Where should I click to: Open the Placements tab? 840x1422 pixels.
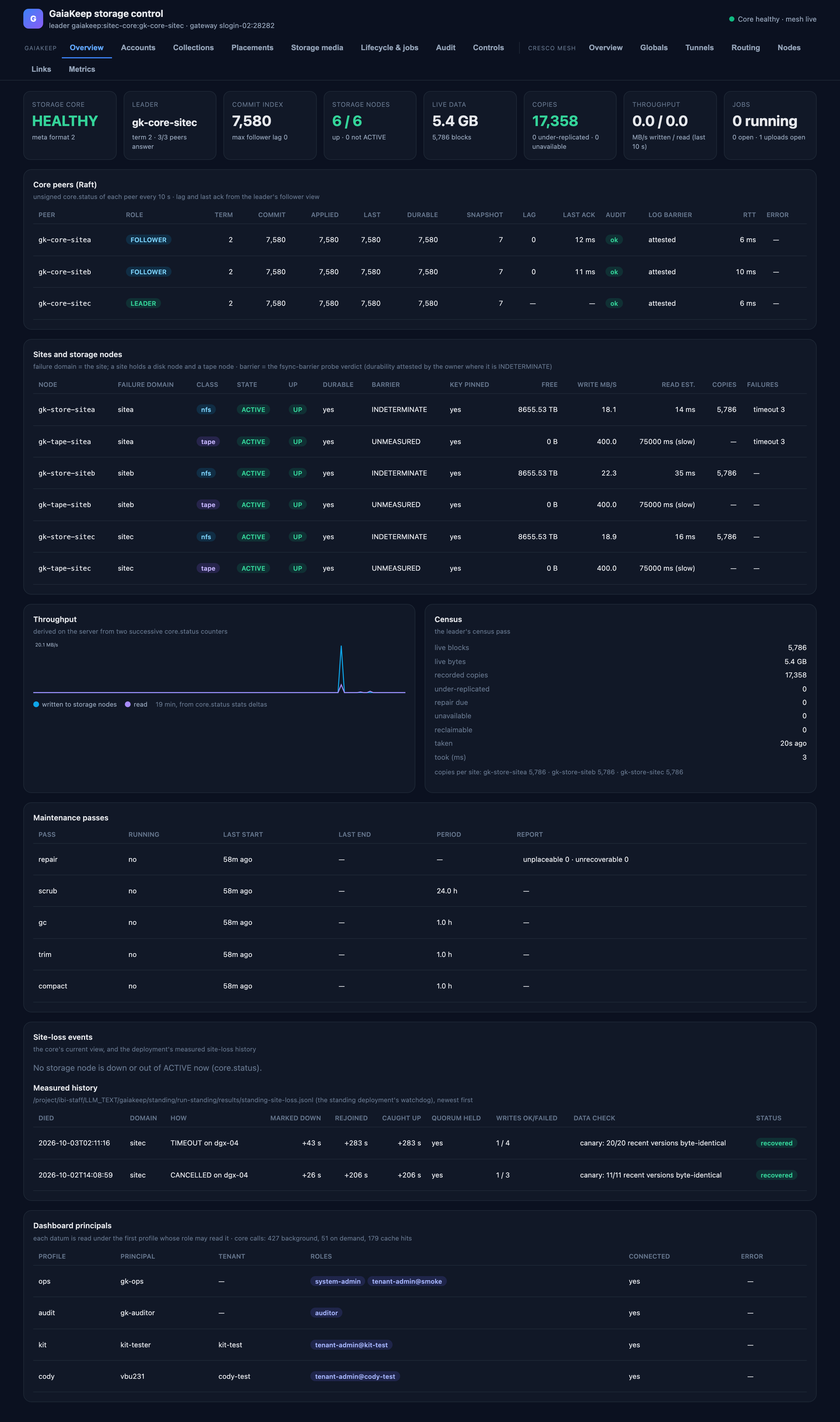coord(253,48)
